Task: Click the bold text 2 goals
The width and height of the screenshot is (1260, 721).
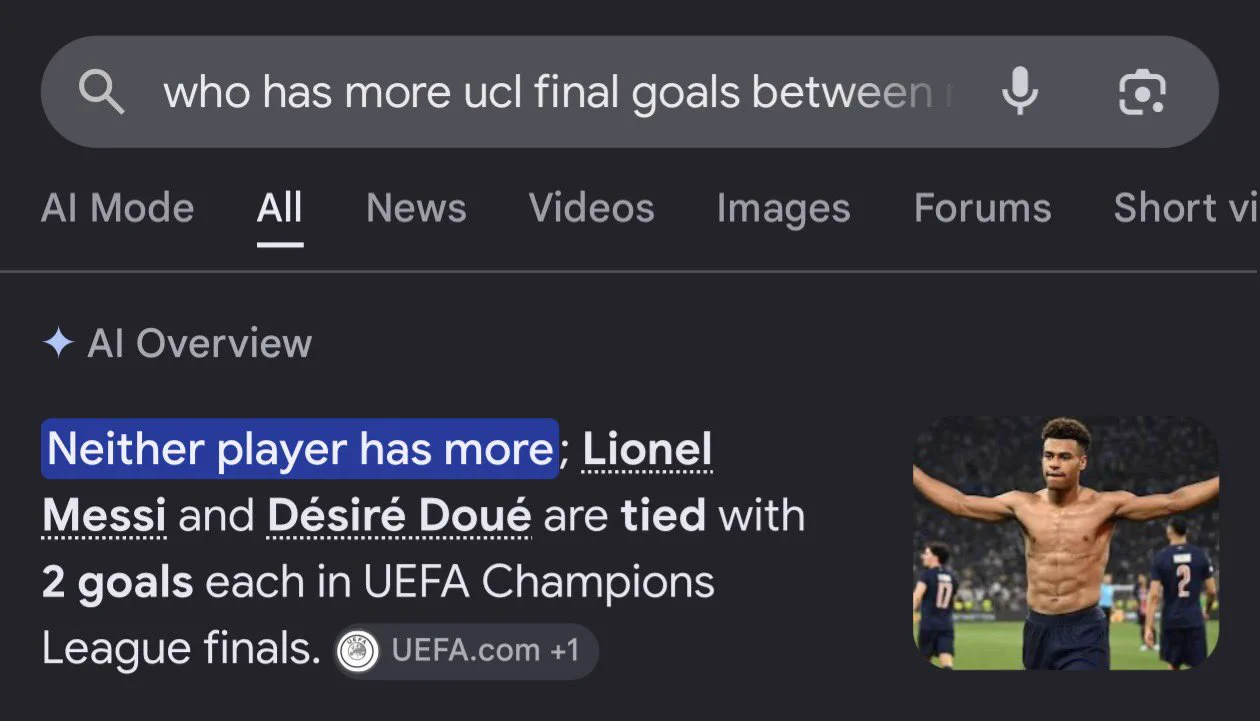Action: [118, 583]
